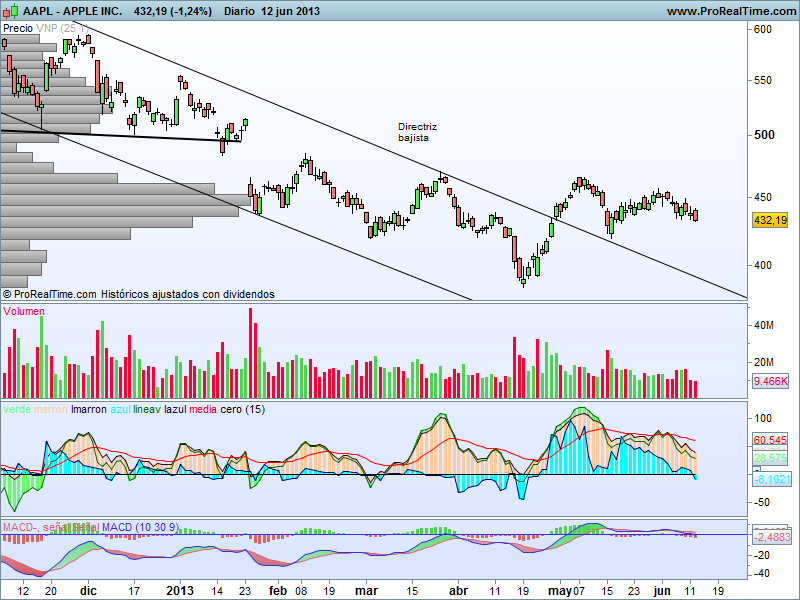Open the www.ProRealTime.com link
Image resolution: width=800 pixels, height=600 pixels.
732,11
